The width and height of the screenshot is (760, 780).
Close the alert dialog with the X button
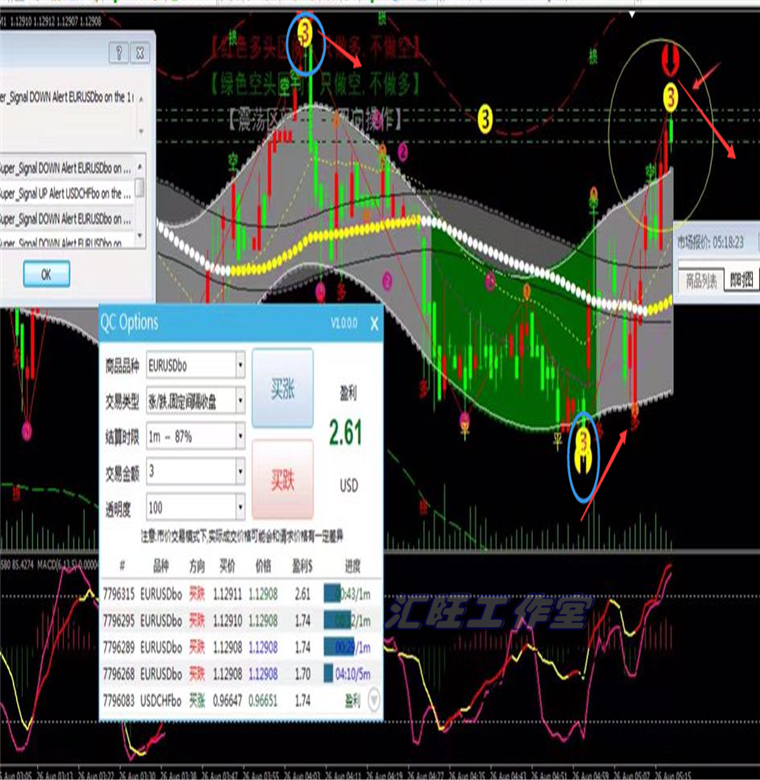pyautogui.click(x=141, y=52)
